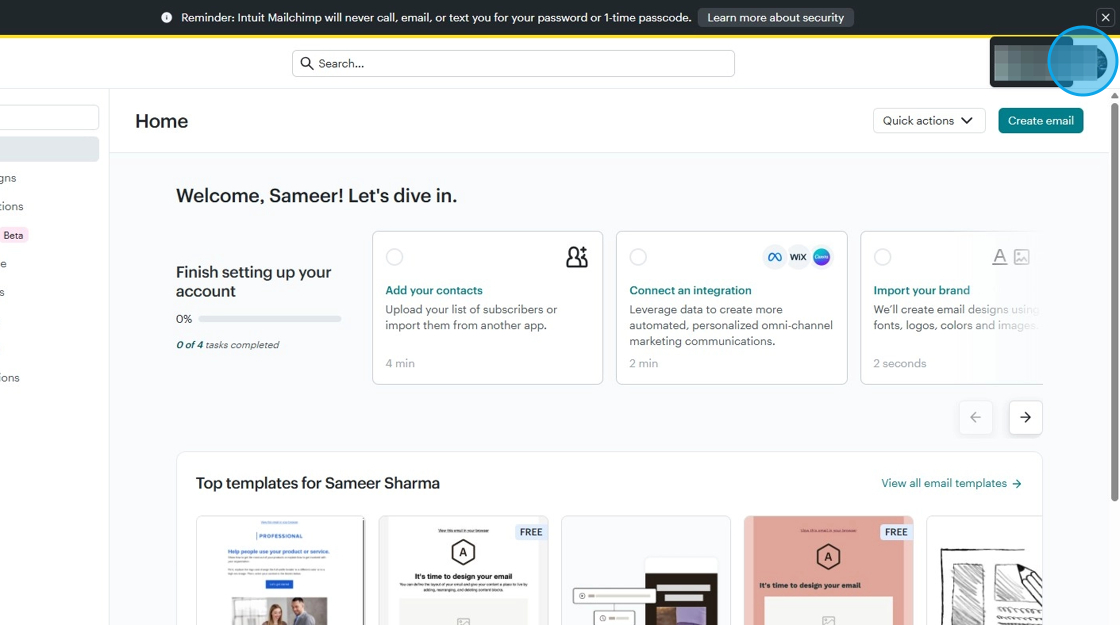Open the Beta item in the sidebar
The image size is (1120, 625).
point(13,235)
